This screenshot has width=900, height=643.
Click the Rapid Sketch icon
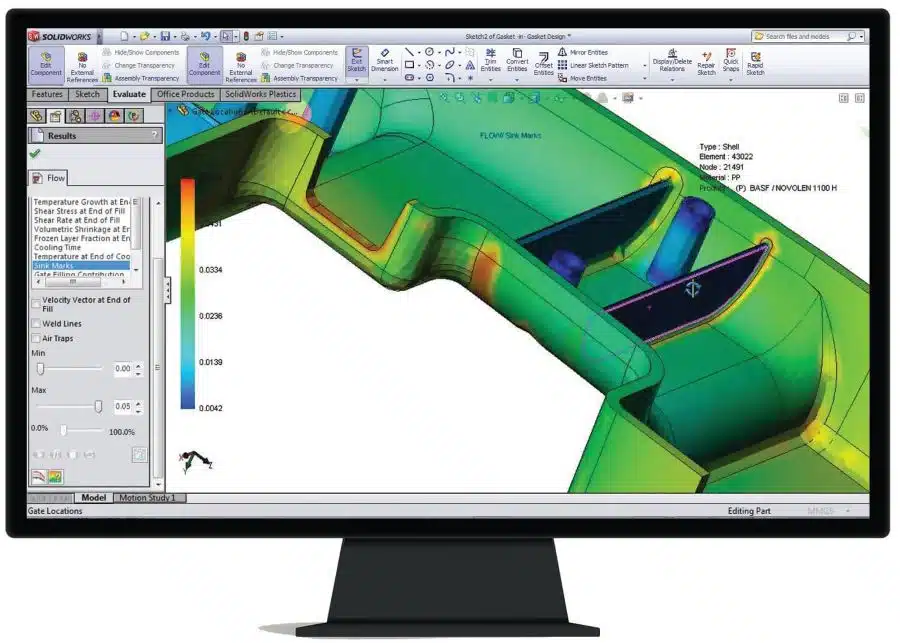coord(755,63)
